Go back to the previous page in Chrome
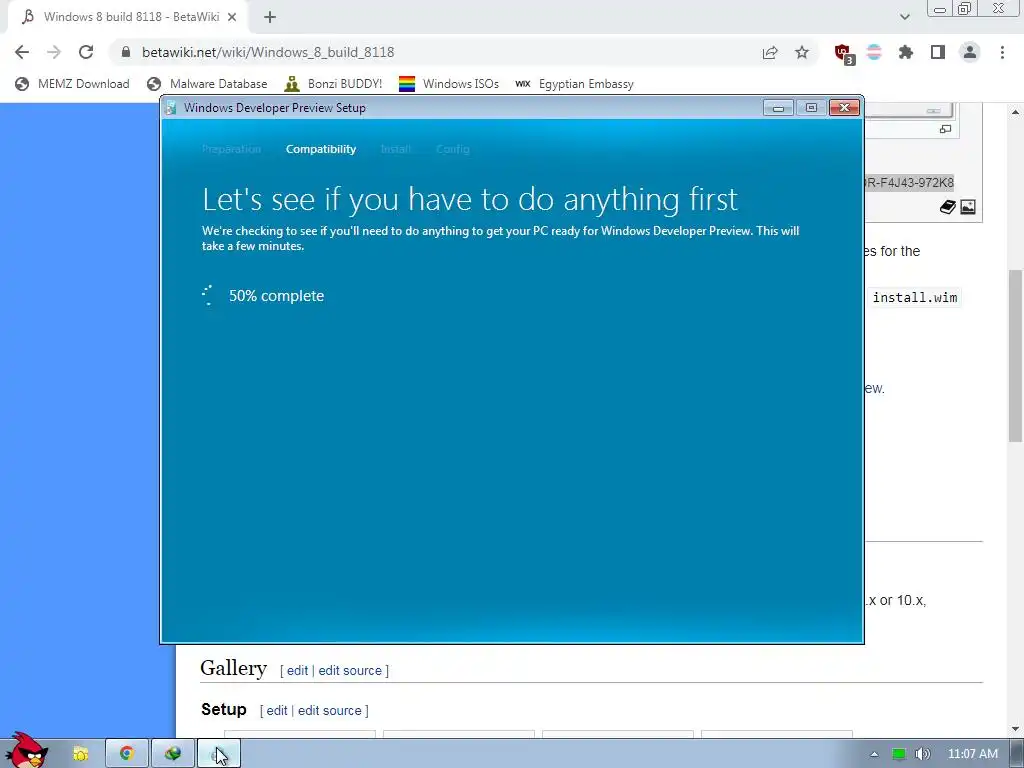The image size is (1024, 768). coord(22,52)
